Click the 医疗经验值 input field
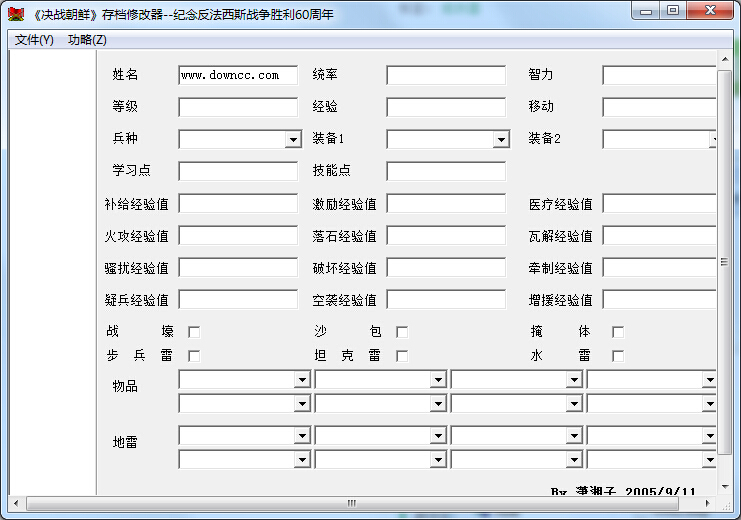Screen dimensions: 741x520 click(659, 204)
